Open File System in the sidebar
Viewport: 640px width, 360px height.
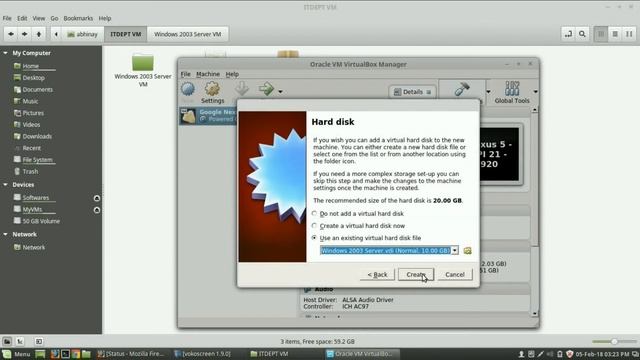pos(37,160)
